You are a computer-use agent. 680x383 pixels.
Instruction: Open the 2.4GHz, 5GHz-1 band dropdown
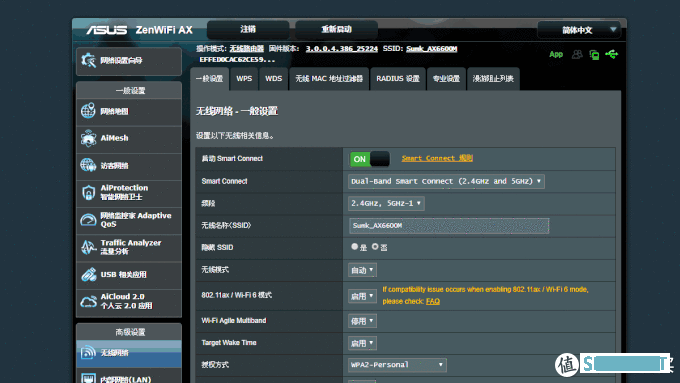click(x=386, y=203)
